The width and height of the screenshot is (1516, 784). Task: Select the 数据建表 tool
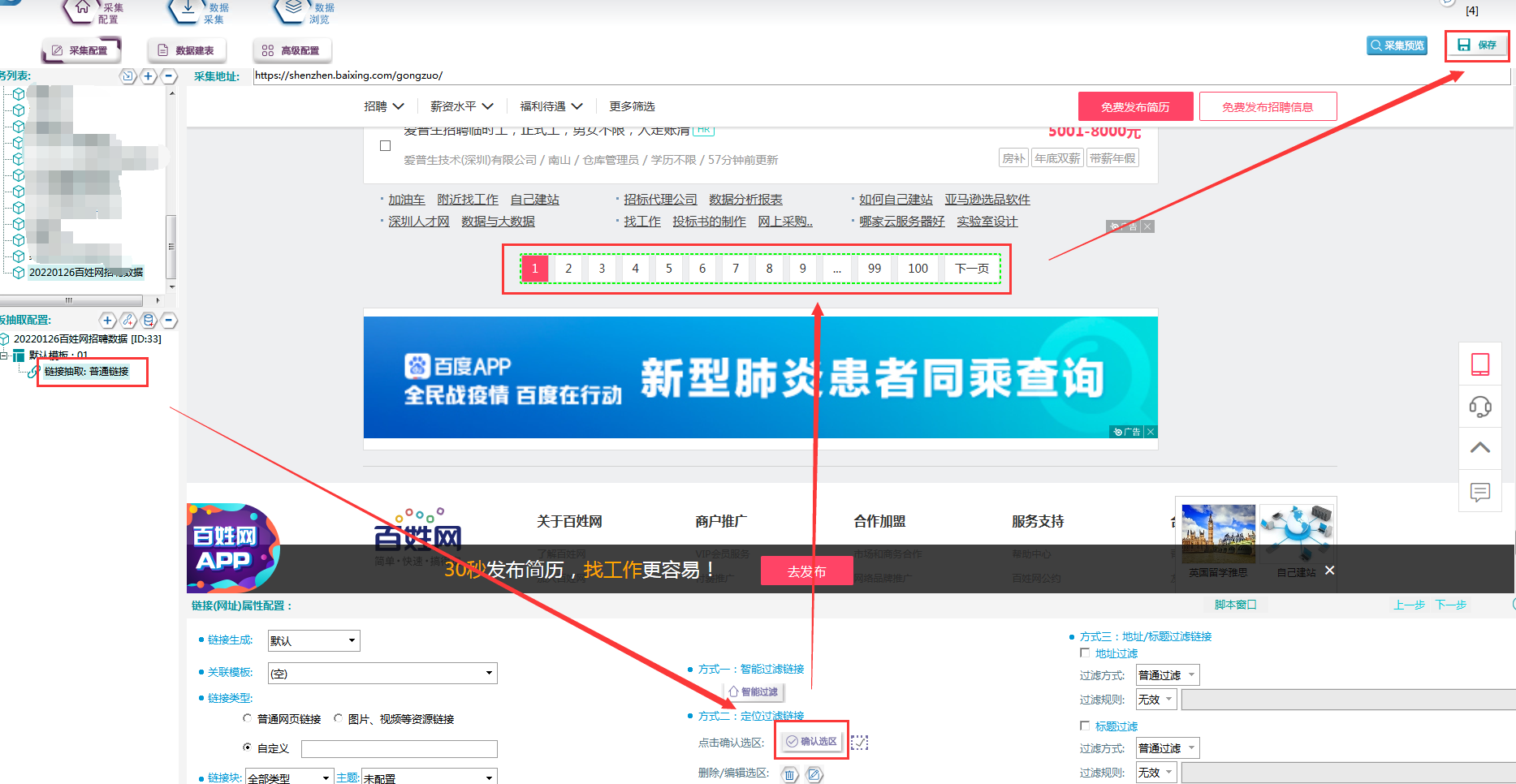pyautogui.click(x=188, y=50)
